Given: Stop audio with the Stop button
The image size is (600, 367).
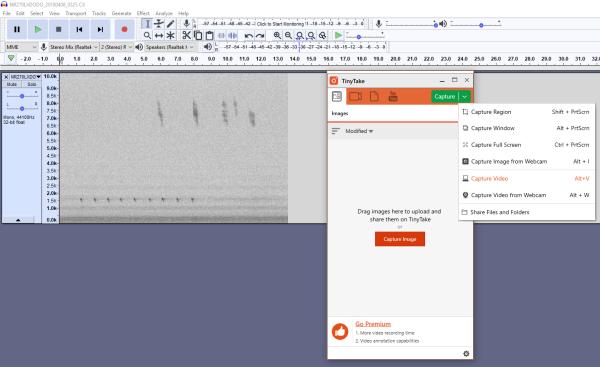Looking at the screenshot, I should tap(59, 29).
